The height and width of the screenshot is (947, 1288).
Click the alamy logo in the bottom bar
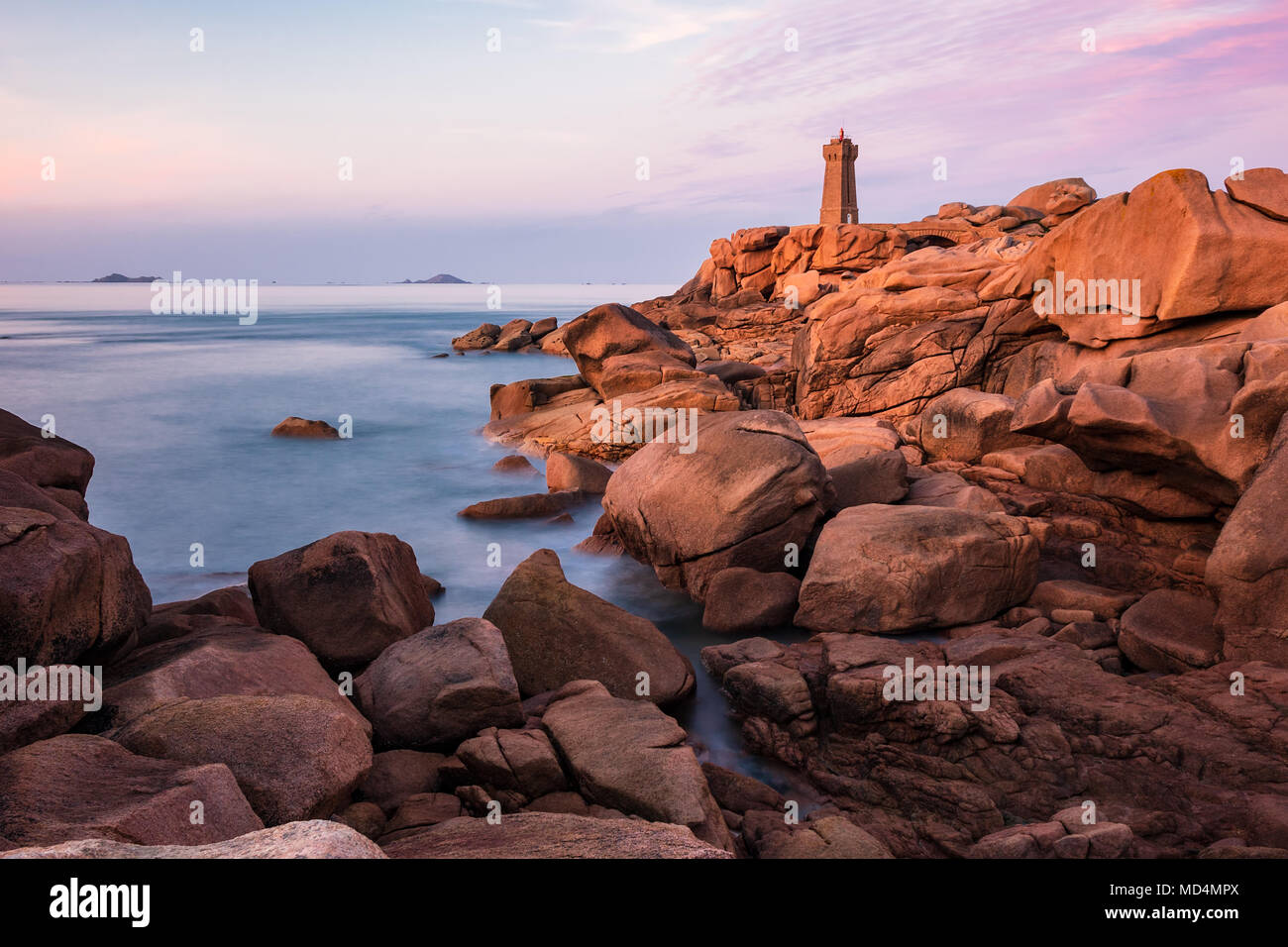pos(100,901)
